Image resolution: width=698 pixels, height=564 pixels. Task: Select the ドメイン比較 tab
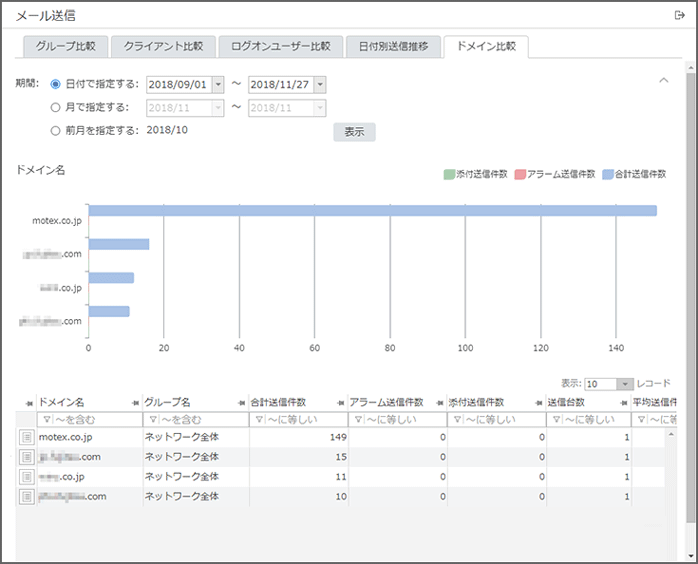pos(486,46)
